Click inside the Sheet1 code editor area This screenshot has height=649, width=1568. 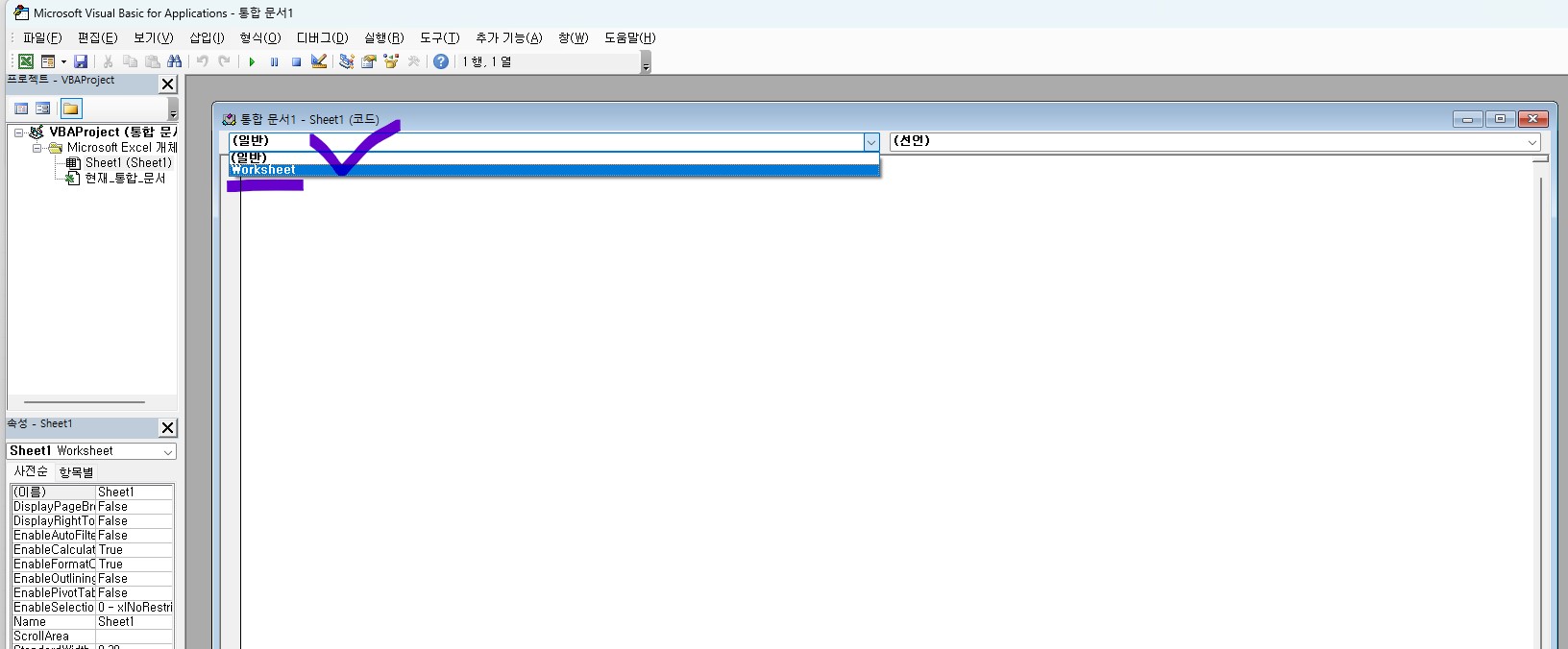click(889, 413)
